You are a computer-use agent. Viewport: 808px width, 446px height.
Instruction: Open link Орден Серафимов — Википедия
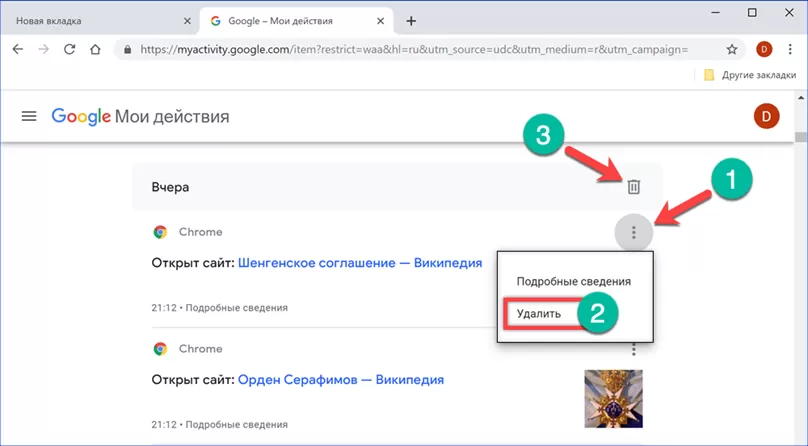341,379
